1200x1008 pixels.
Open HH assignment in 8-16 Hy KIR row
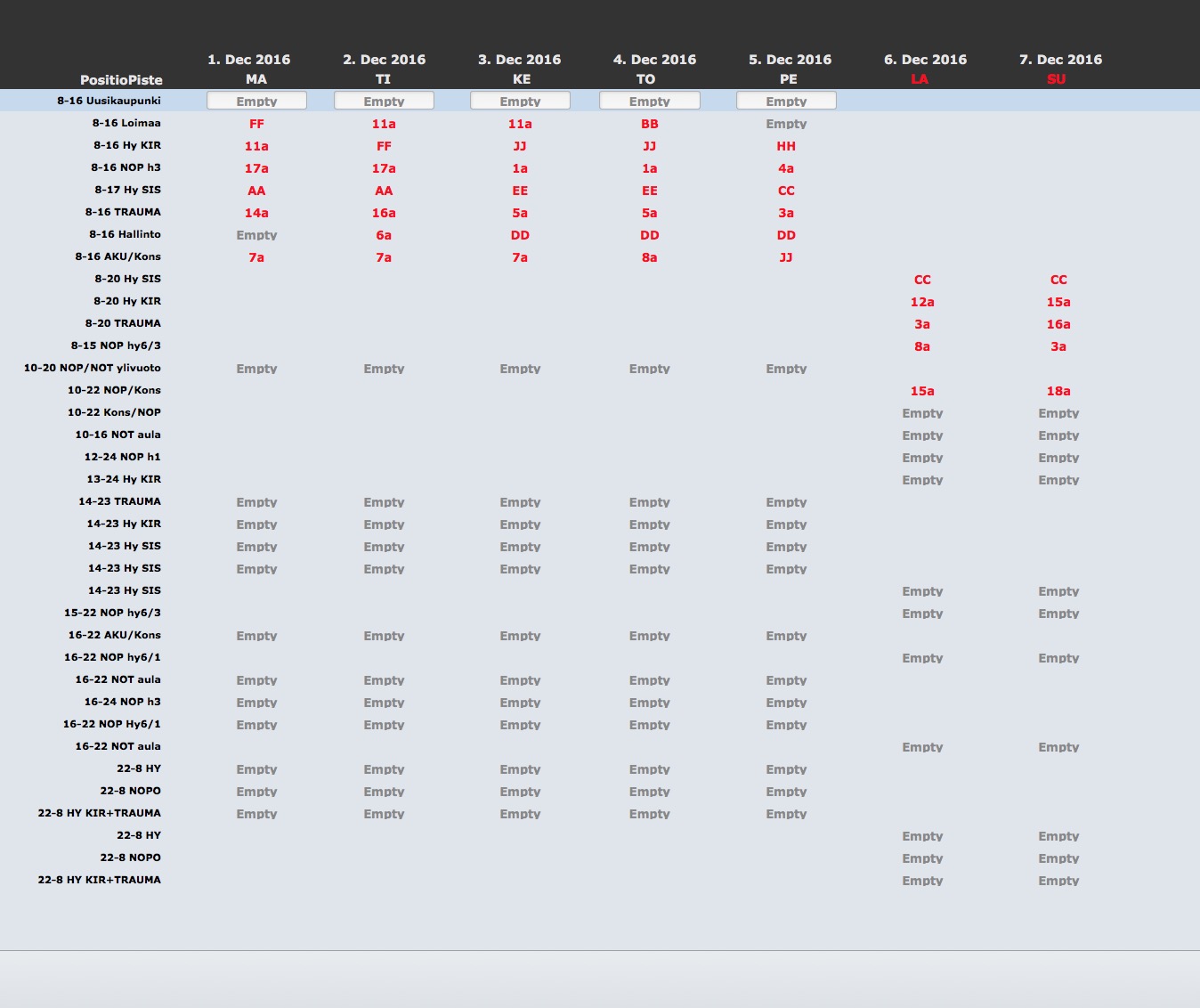[786, 146]
